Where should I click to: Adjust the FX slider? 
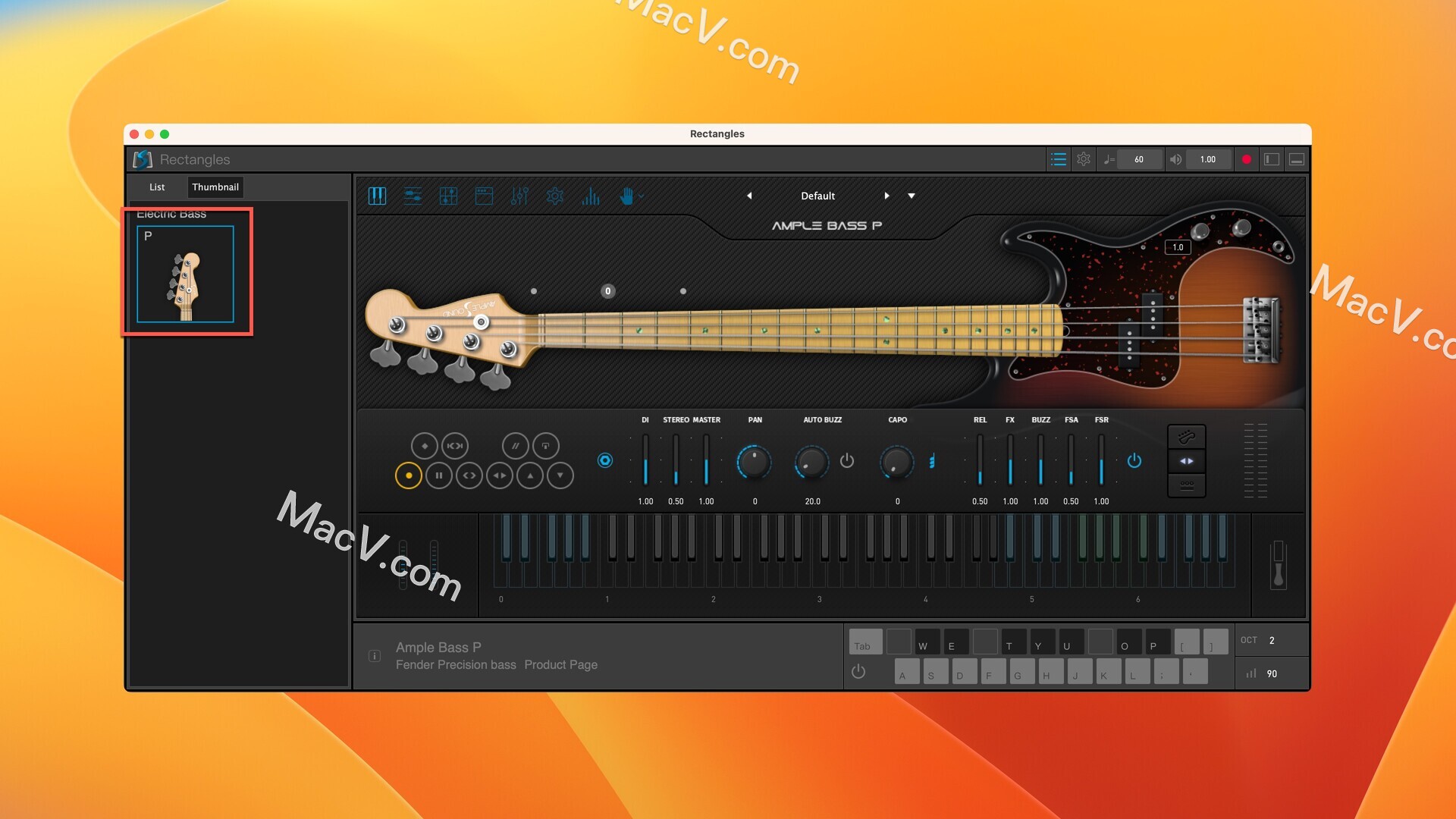[1010, 460]
